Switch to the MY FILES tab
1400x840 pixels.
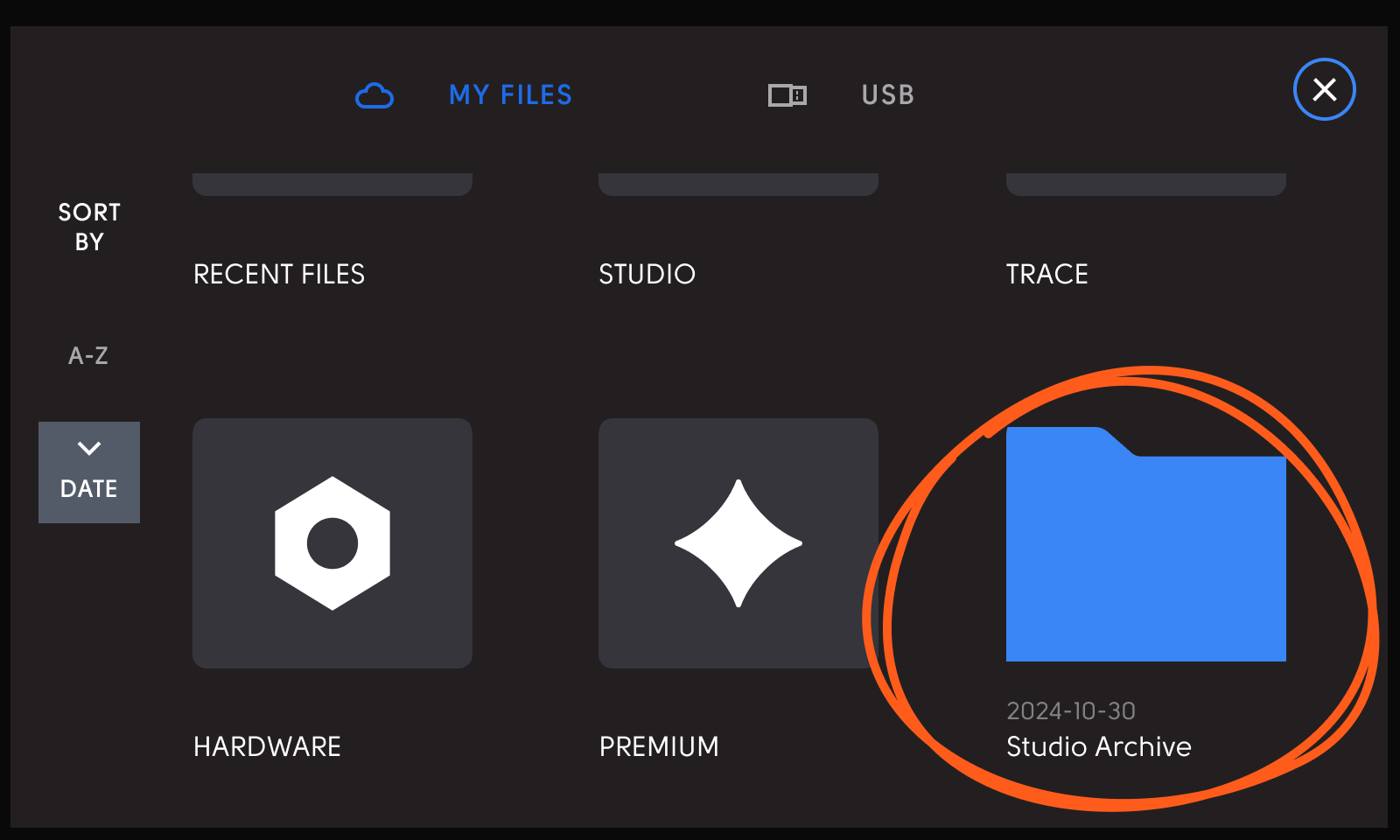coord(510,94)
